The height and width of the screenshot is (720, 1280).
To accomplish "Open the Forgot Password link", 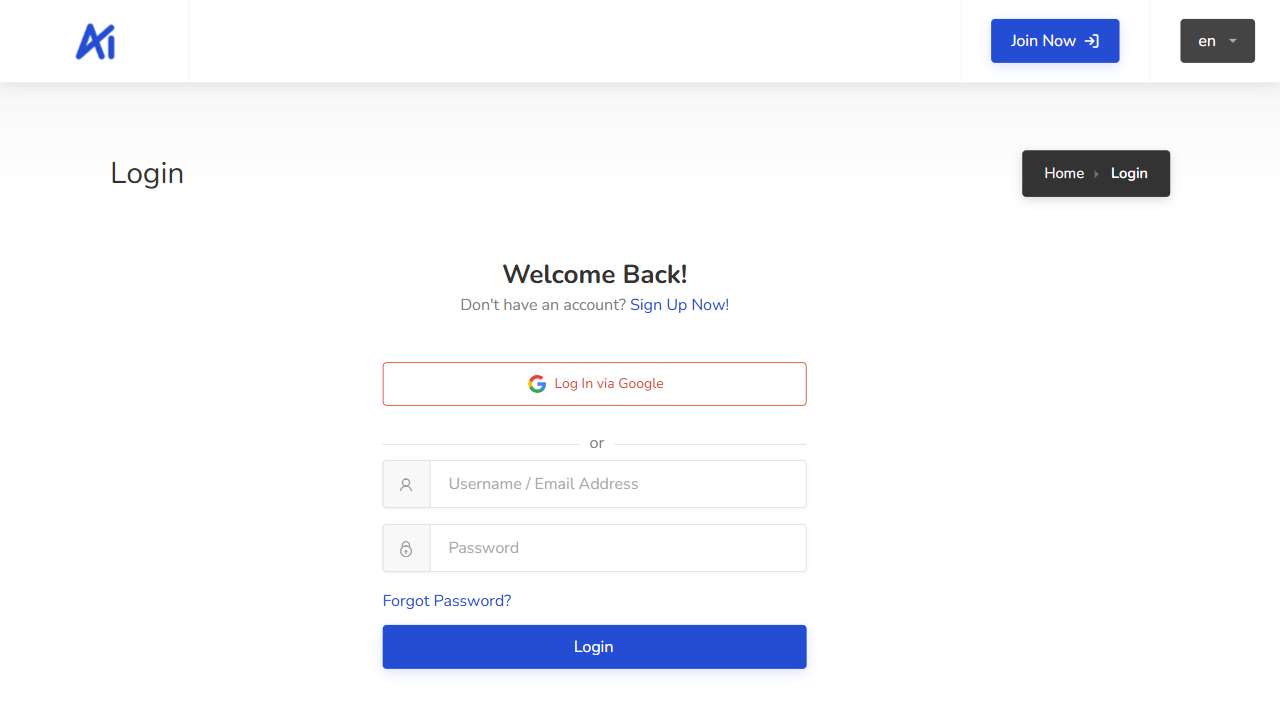I will [446, 601].
